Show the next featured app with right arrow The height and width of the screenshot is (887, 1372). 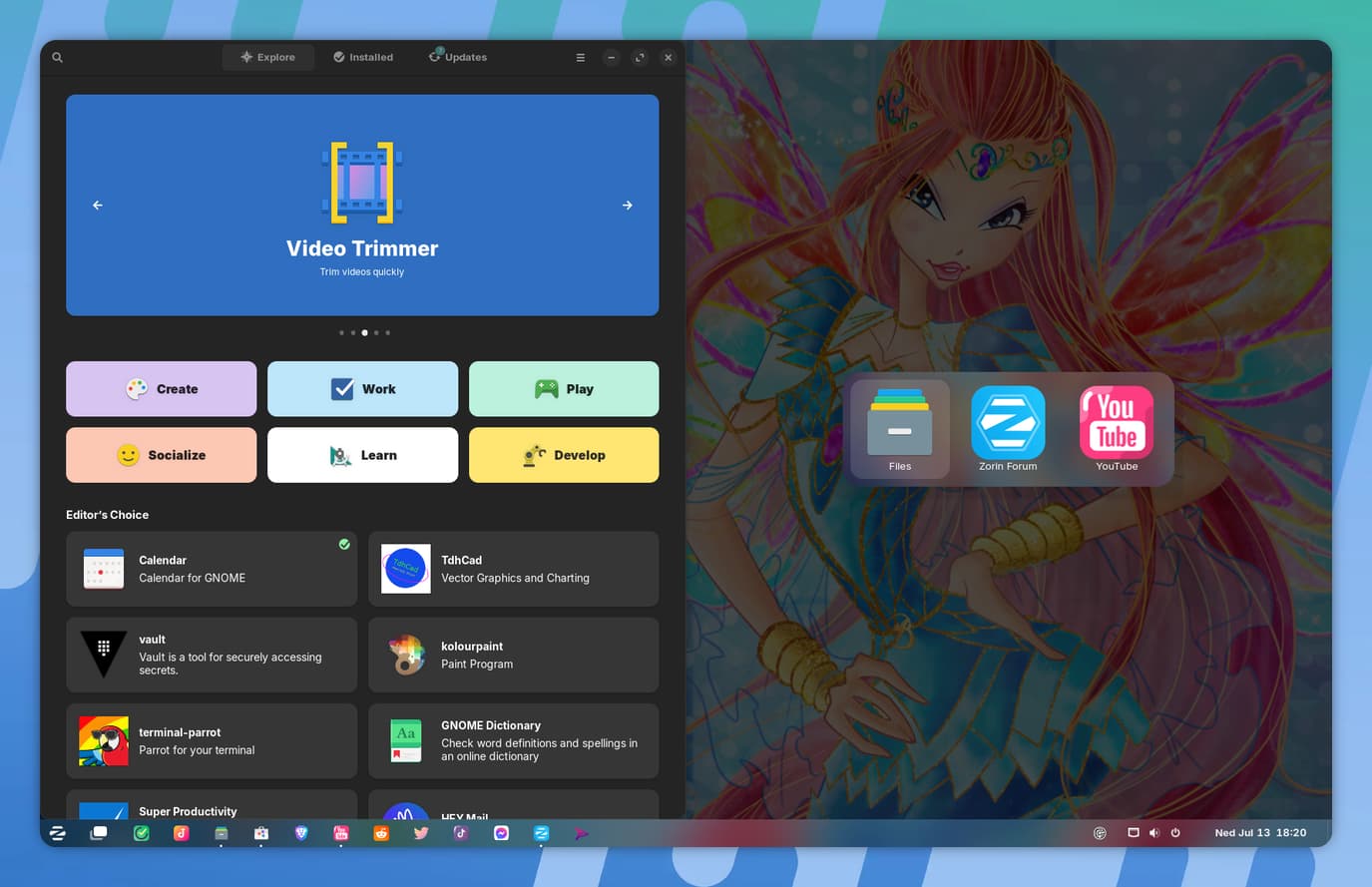[x=628, y=206]
